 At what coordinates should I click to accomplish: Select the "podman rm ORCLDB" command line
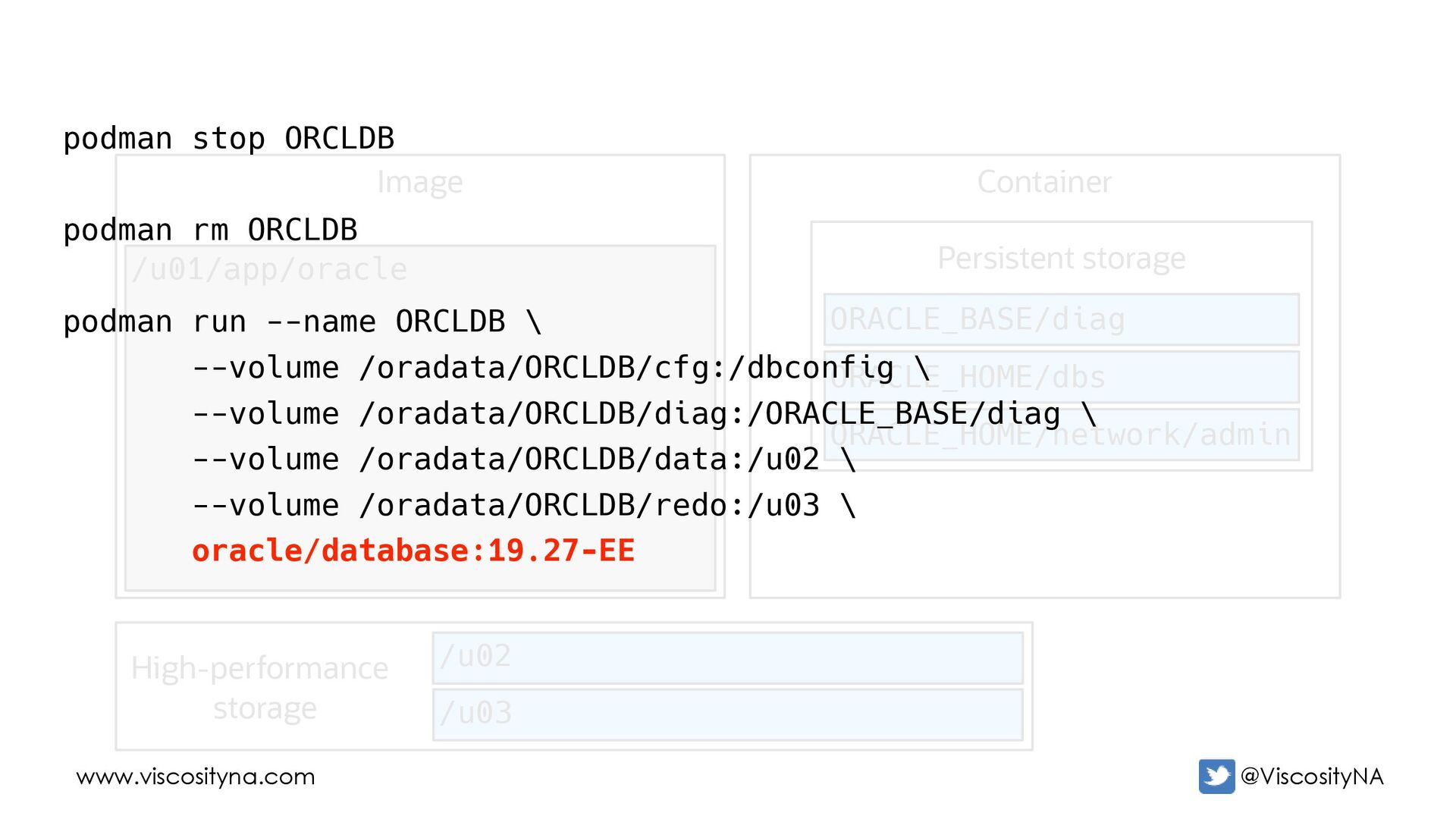click(x=210, y=230)
